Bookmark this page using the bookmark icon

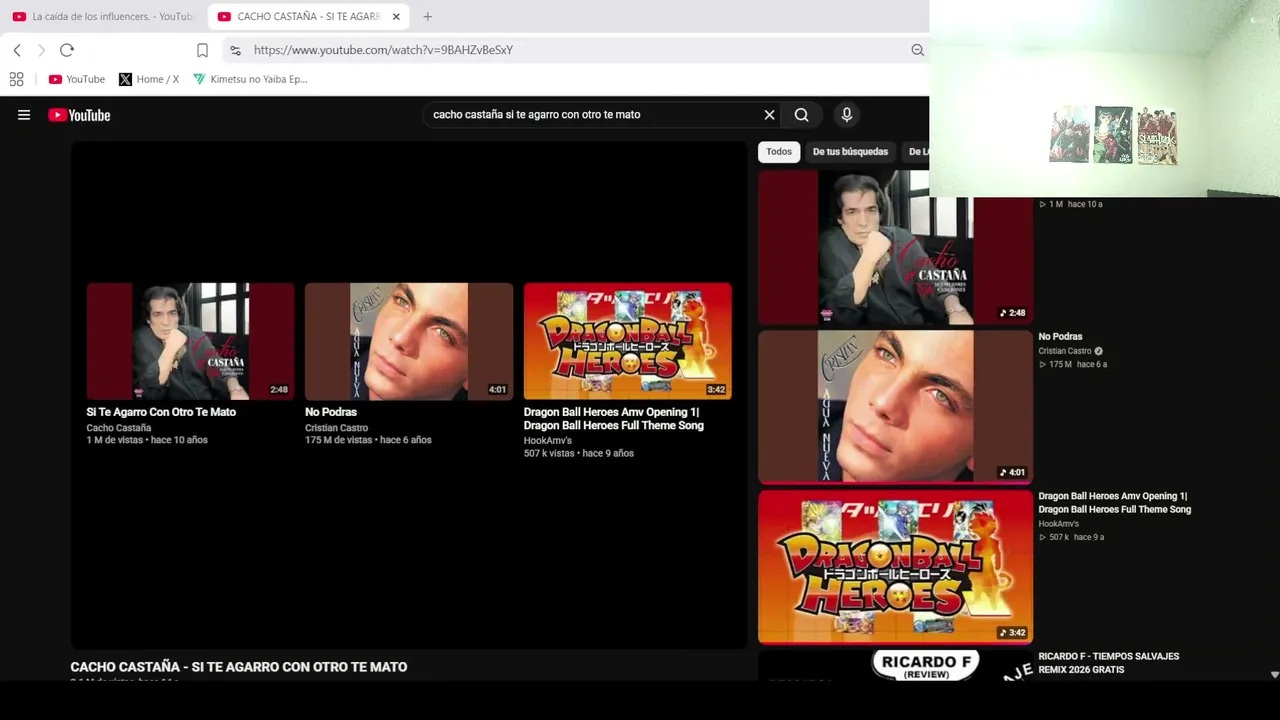202,50
